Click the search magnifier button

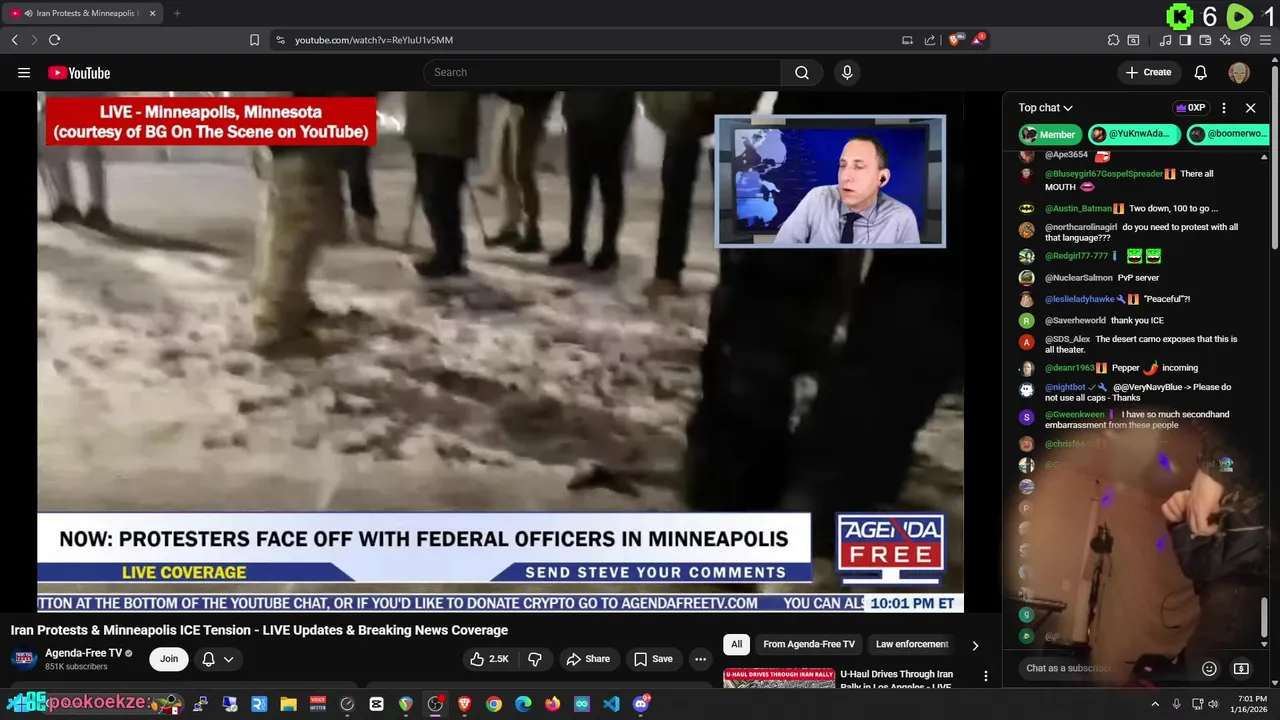coord(802,72)
